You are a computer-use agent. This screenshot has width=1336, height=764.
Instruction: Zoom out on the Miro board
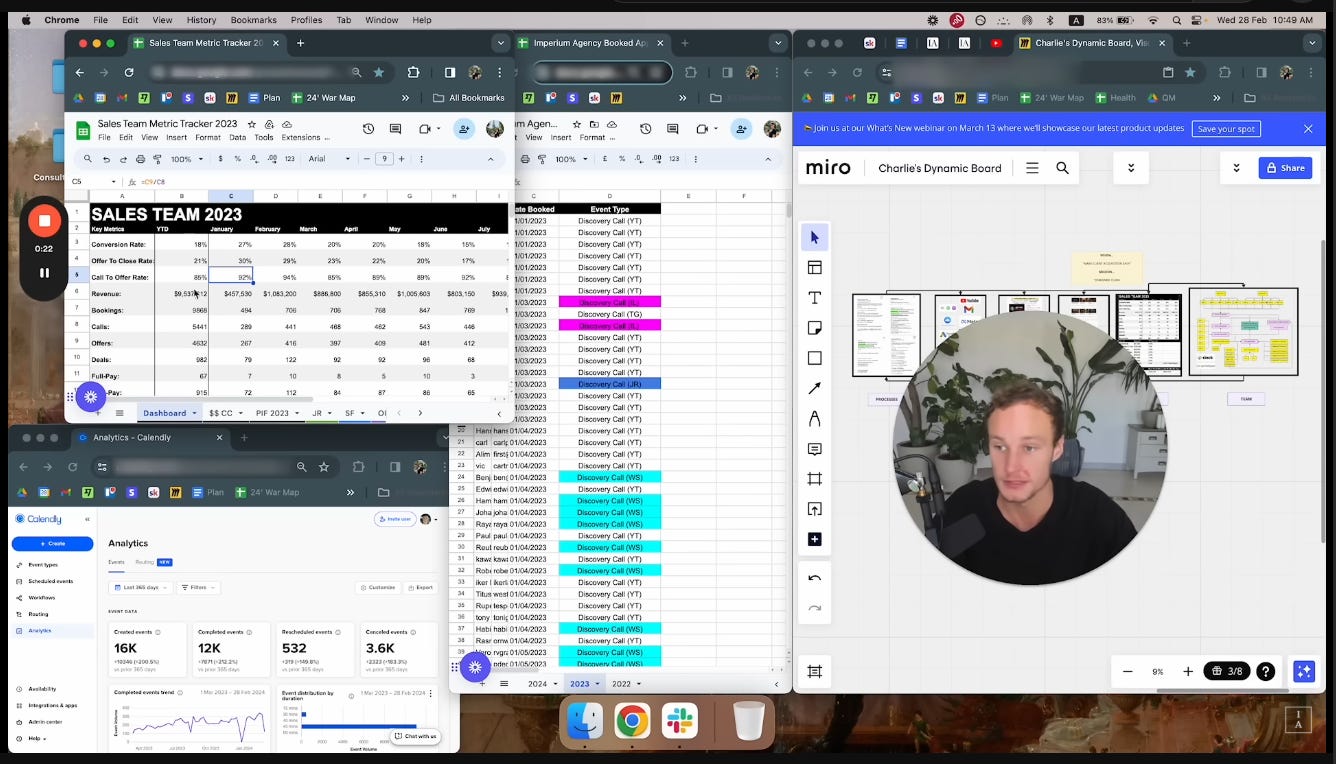pos(1128,672)
